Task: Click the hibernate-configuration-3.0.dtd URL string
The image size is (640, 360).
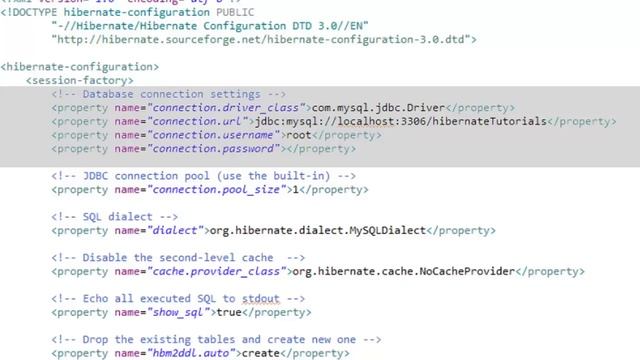Action: 261,40
